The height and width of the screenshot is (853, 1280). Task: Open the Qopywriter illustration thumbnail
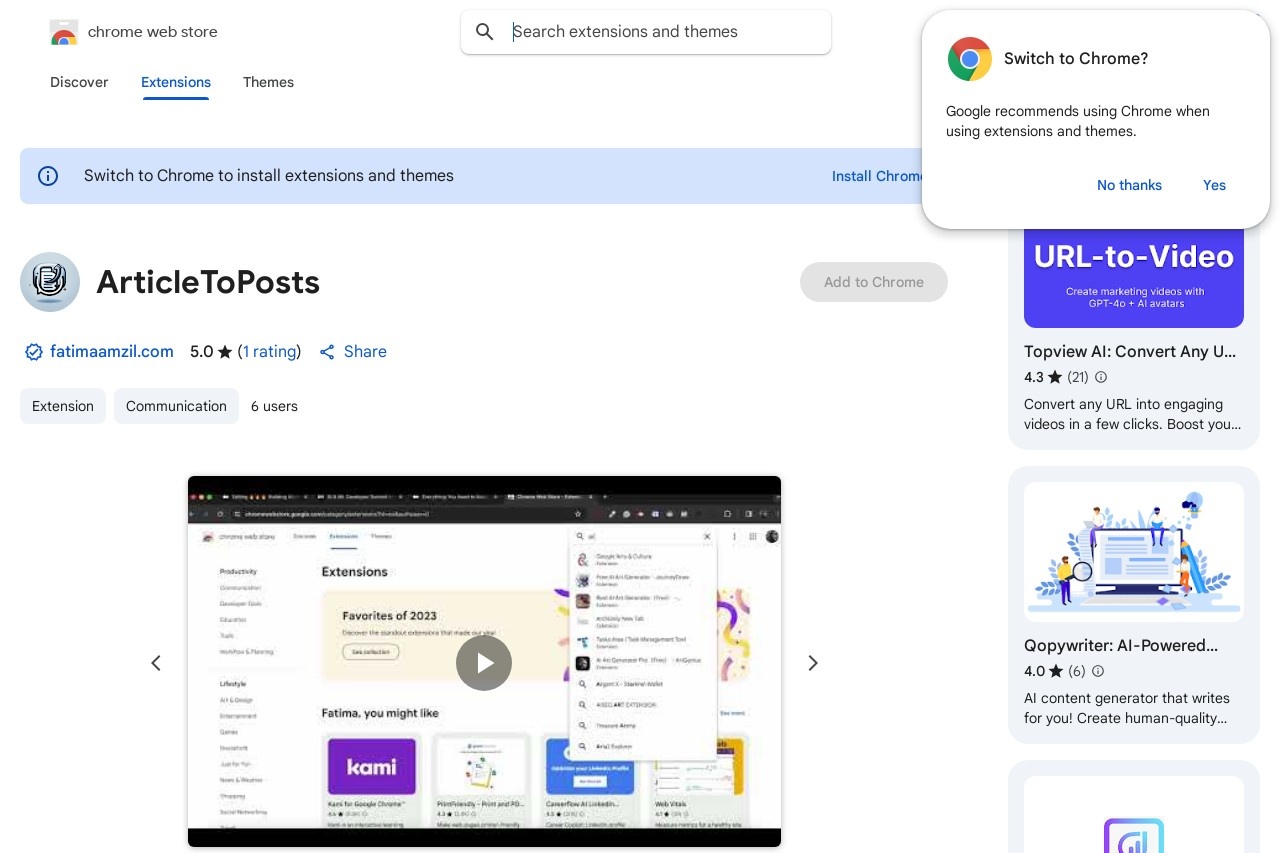point(1134,552)
